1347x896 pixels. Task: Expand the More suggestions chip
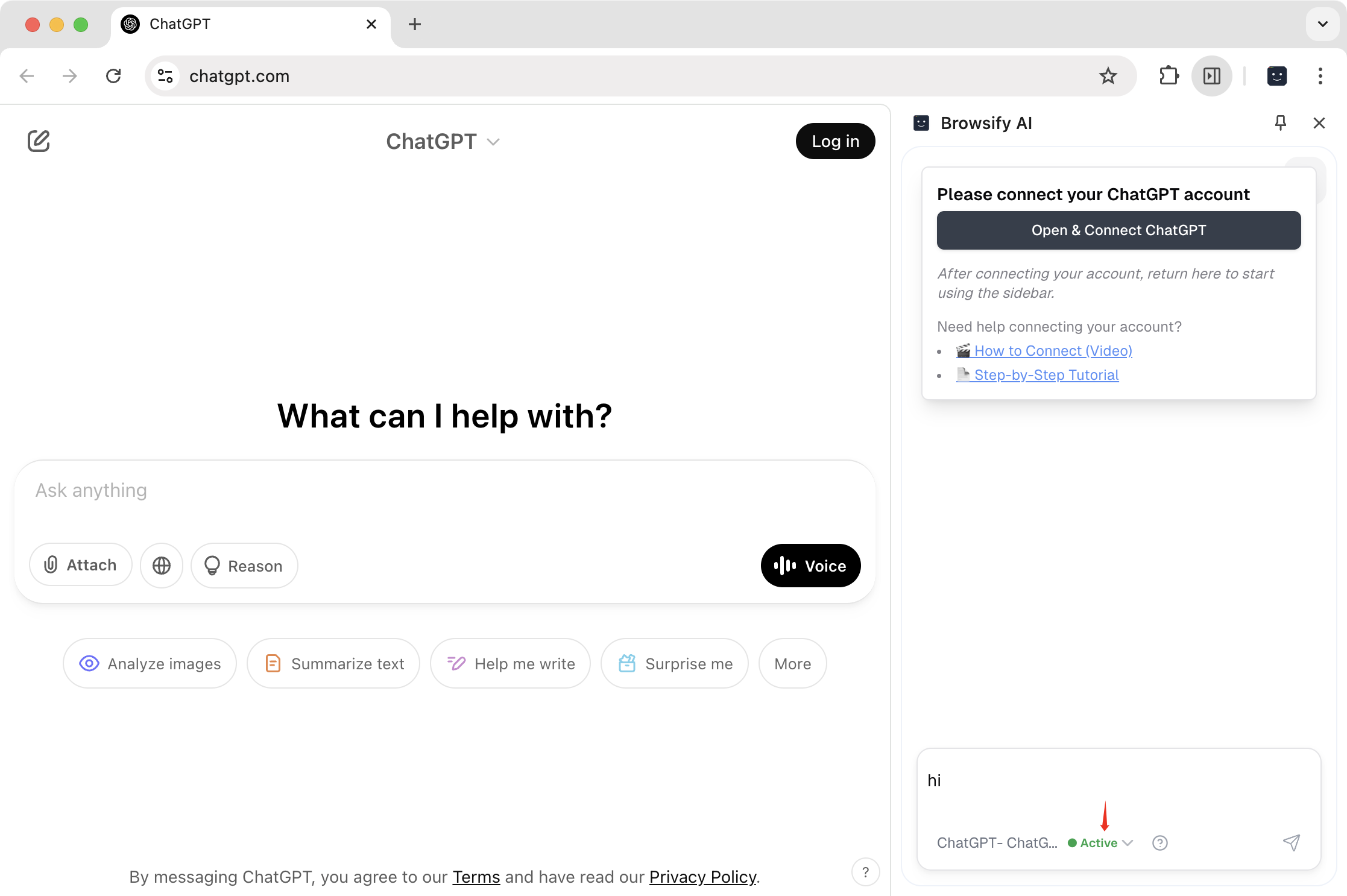[x=792, y=663]
